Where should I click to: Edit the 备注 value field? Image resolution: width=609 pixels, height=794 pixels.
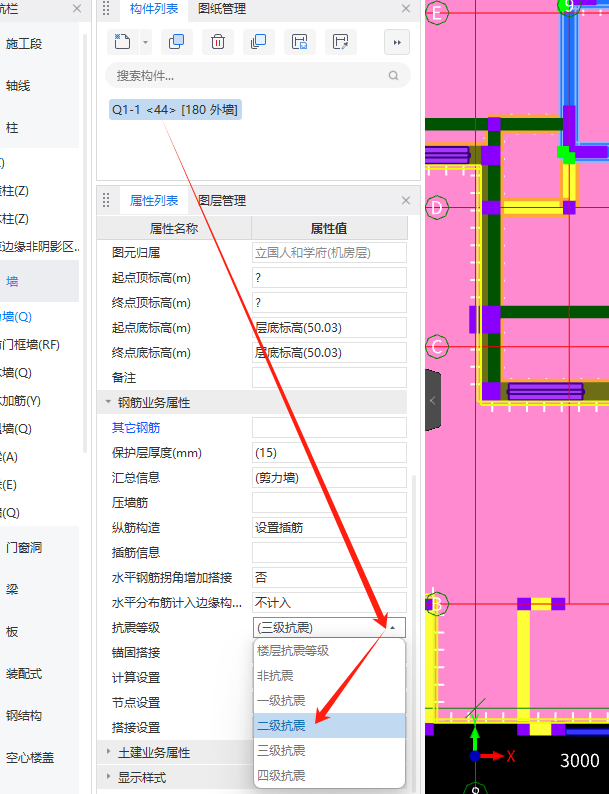pos(330,378)
